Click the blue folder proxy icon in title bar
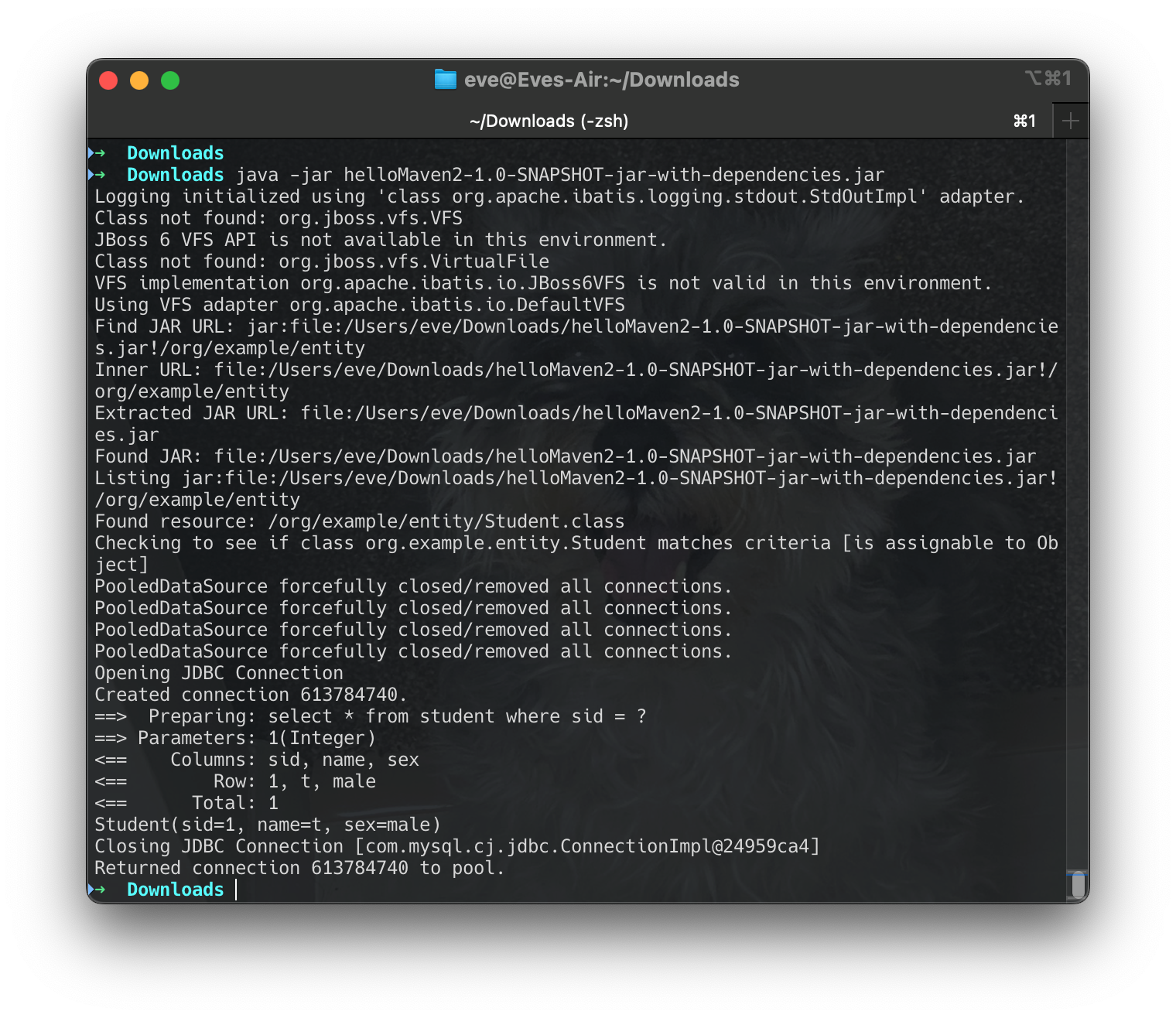 pos(445,79)
